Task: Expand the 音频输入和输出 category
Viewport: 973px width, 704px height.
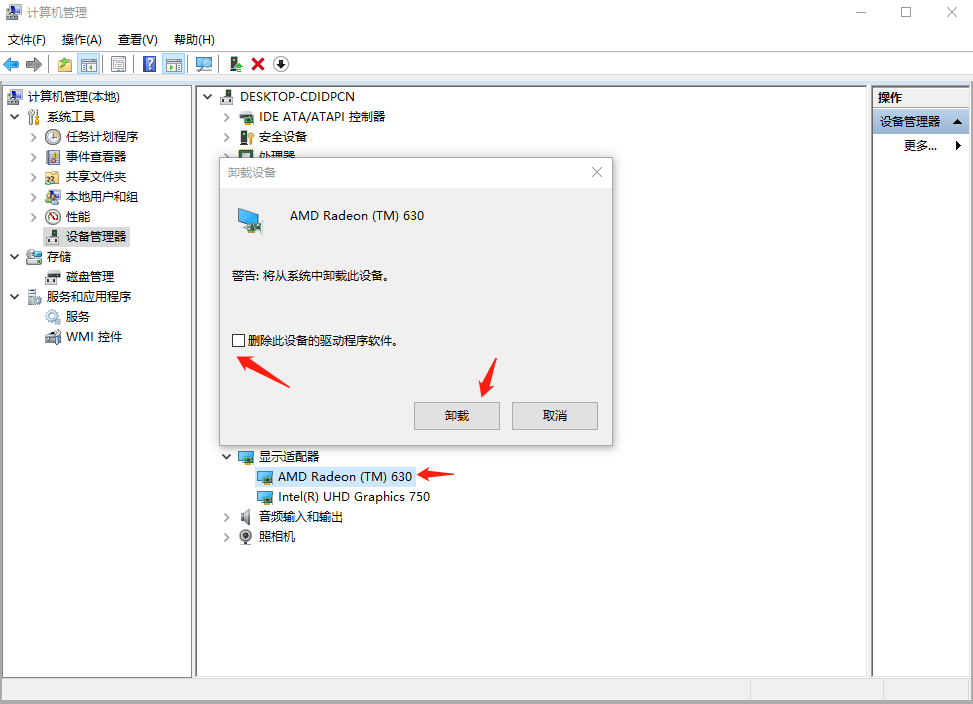Action: 227,517
